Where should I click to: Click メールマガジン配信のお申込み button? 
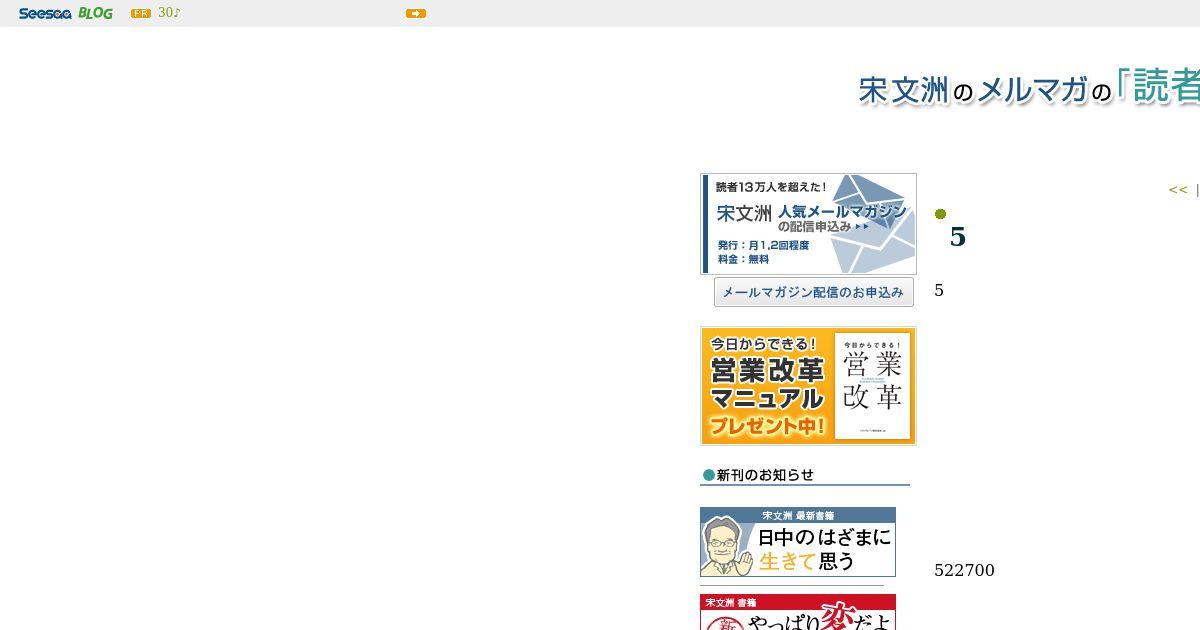813,292
